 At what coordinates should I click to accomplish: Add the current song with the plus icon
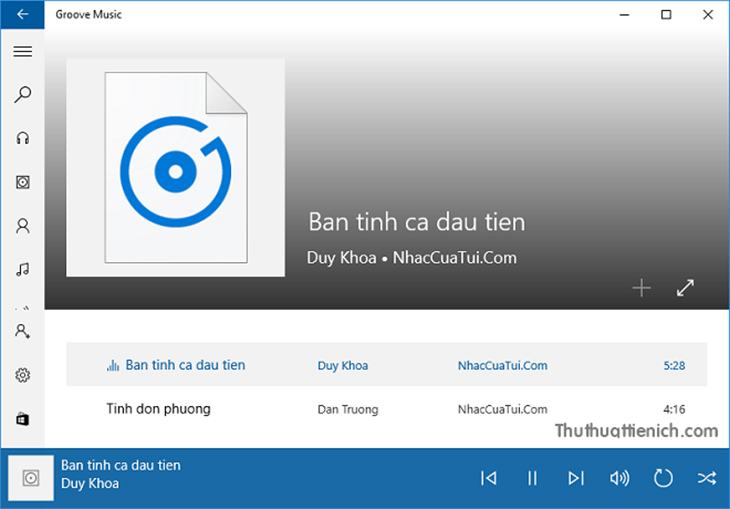641,288
